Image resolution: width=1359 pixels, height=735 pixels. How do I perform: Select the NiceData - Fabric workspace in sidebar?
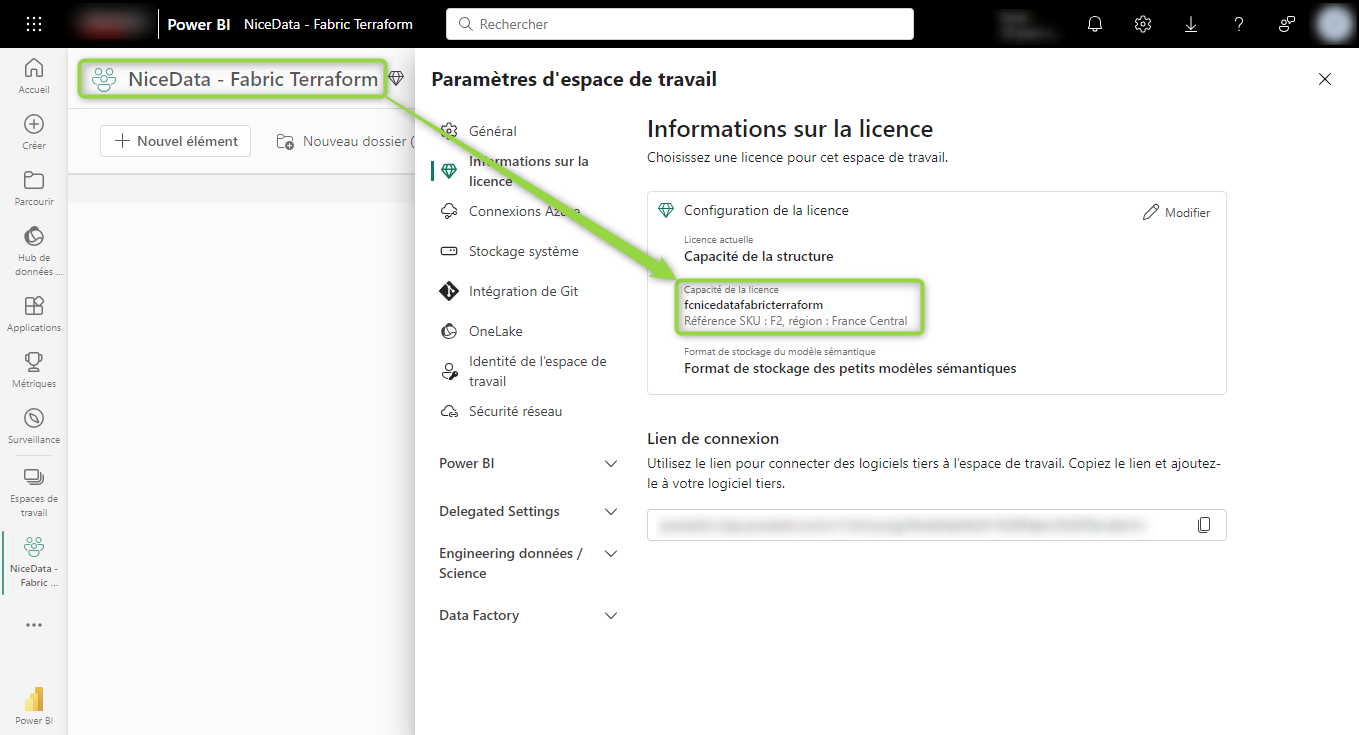click(34, 561)
